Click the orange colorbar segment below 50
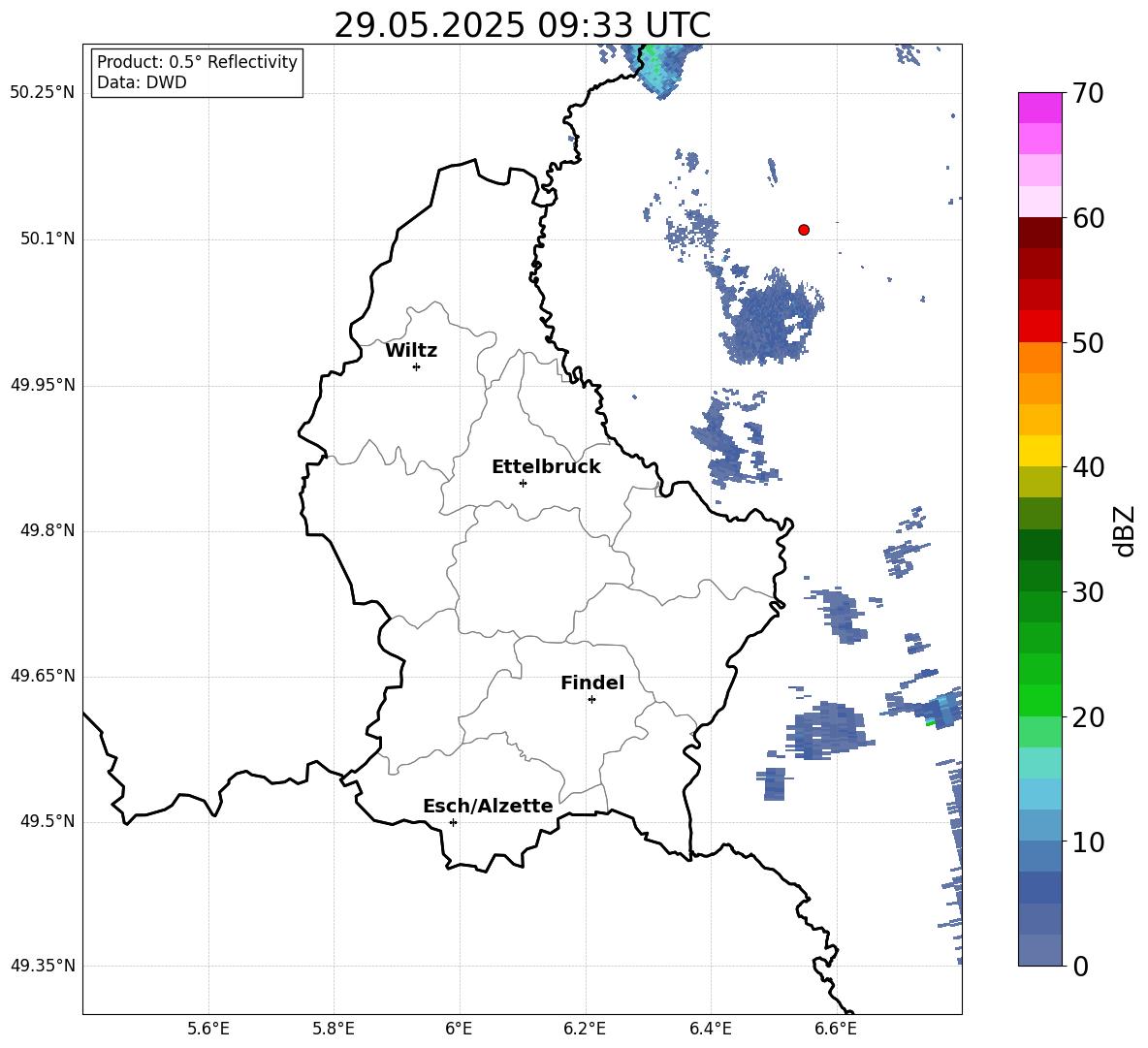The image size is (1148, 1048). coord(1039,357)
